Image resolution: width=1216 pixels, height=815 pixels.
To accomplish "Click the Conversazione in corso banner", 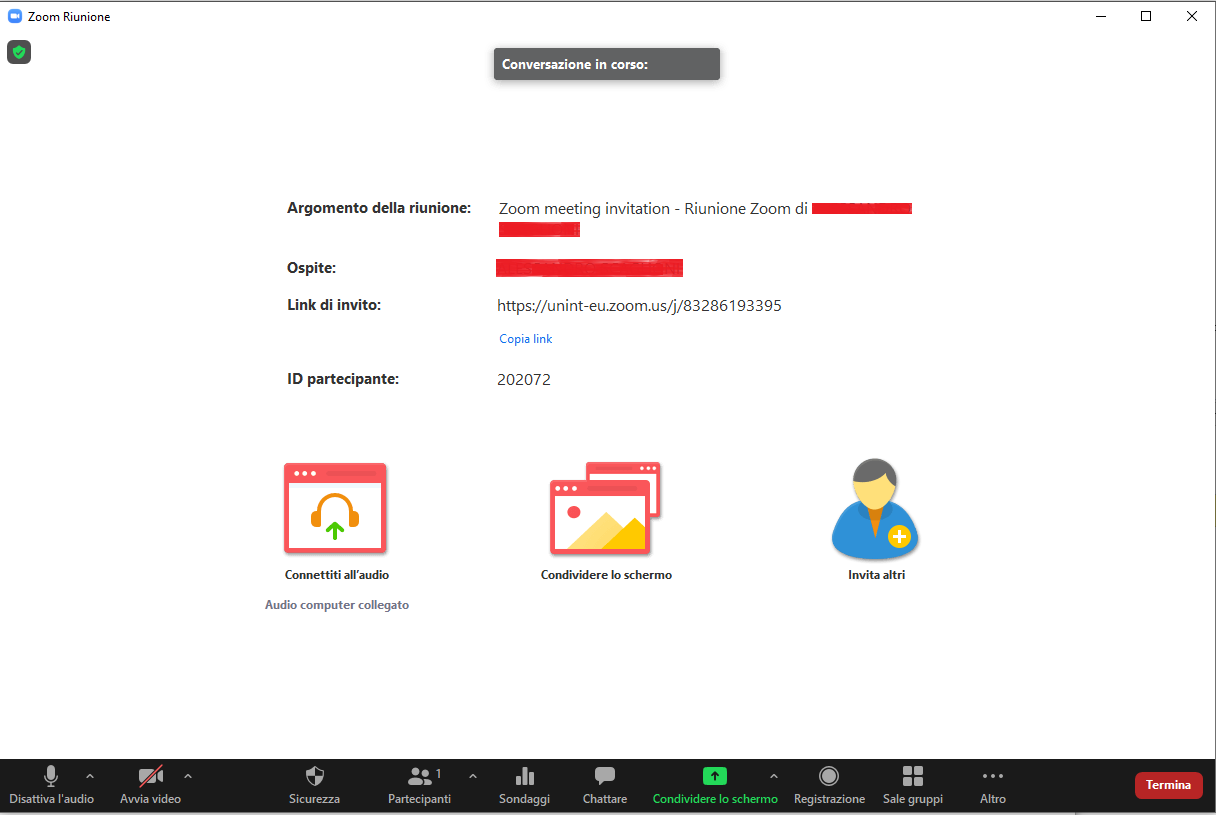I will tap(607, 64).
